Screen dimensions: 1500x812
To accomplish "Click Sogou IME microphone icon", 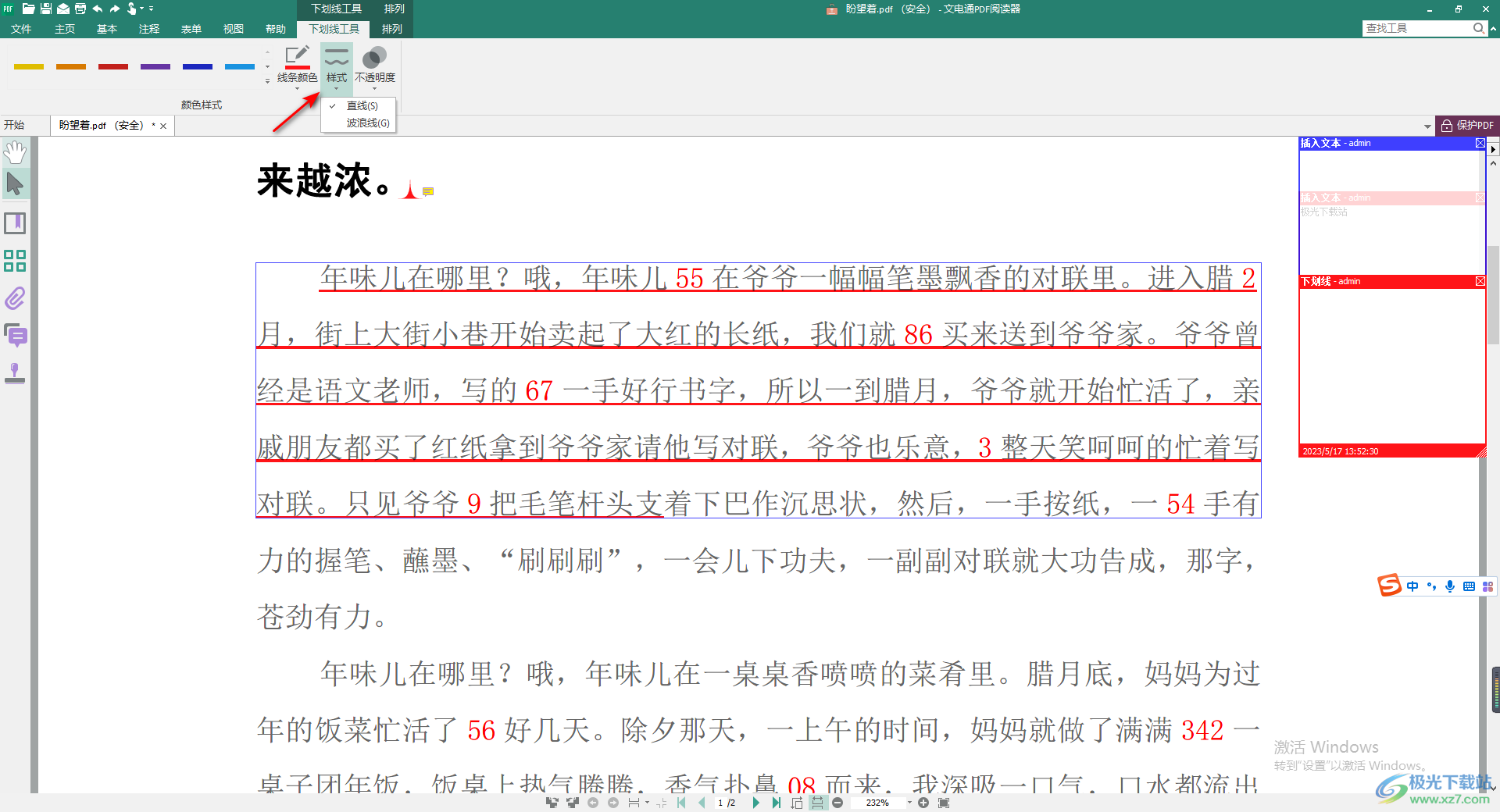I will click(1450, 586).
